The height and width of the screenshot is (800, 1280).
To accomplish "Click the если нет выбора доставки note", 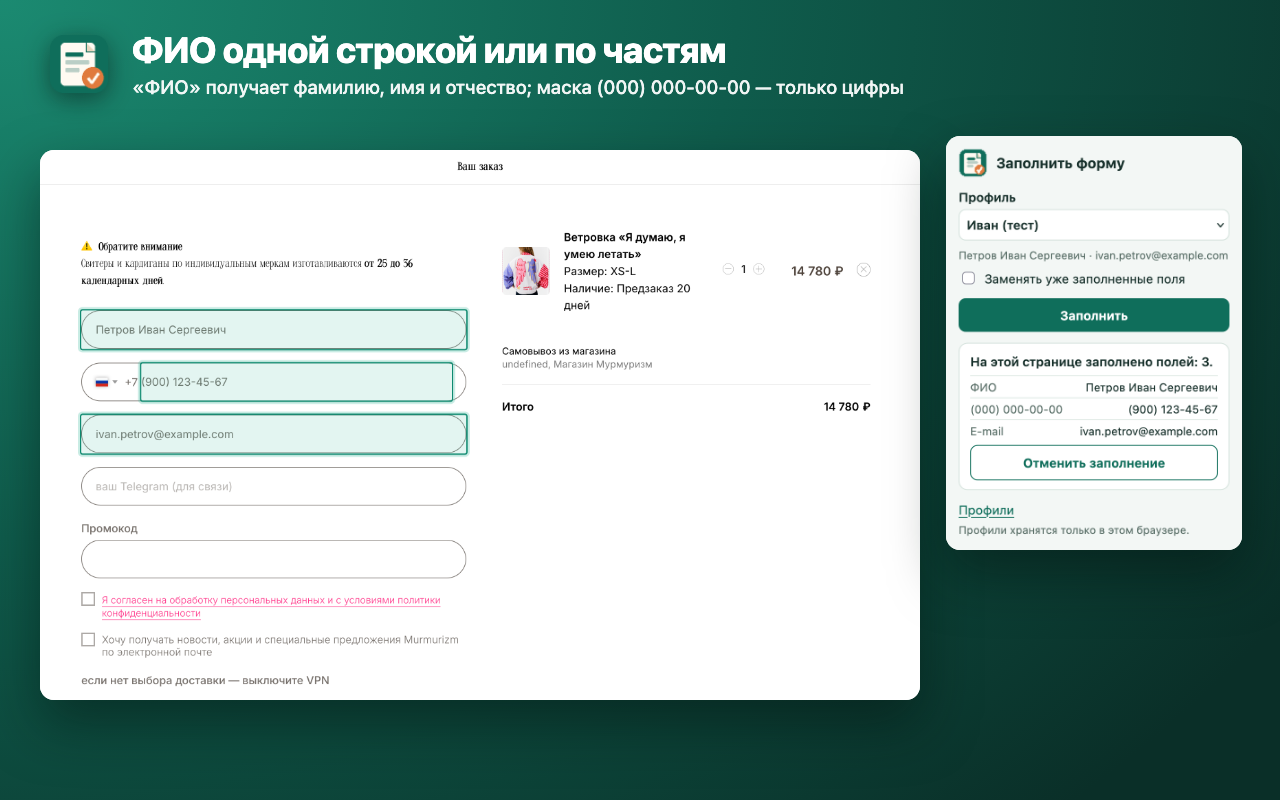I will [x=205, y=680].
